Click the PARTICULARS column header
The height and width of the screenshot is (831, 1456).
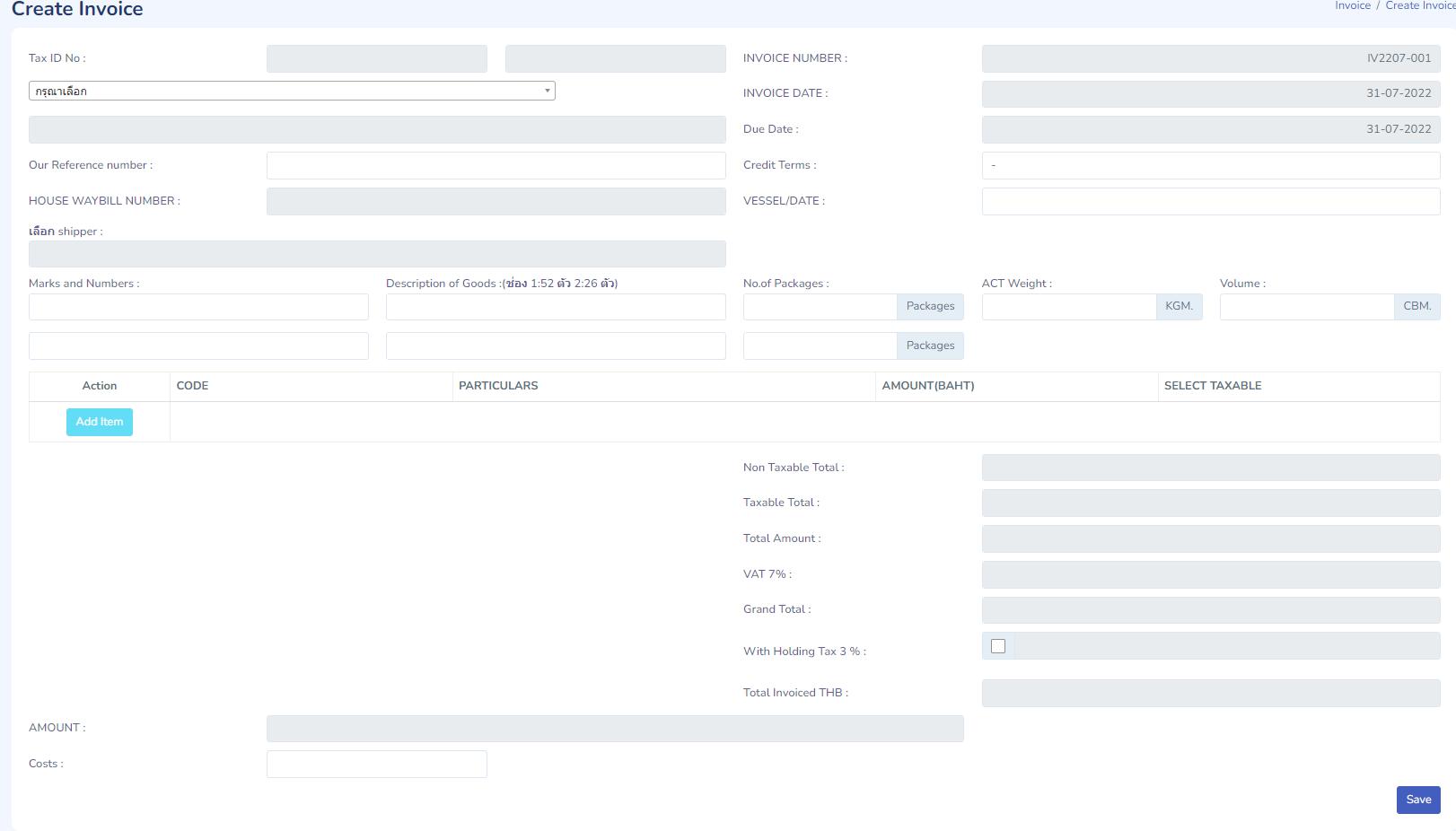tap(498, 386)
